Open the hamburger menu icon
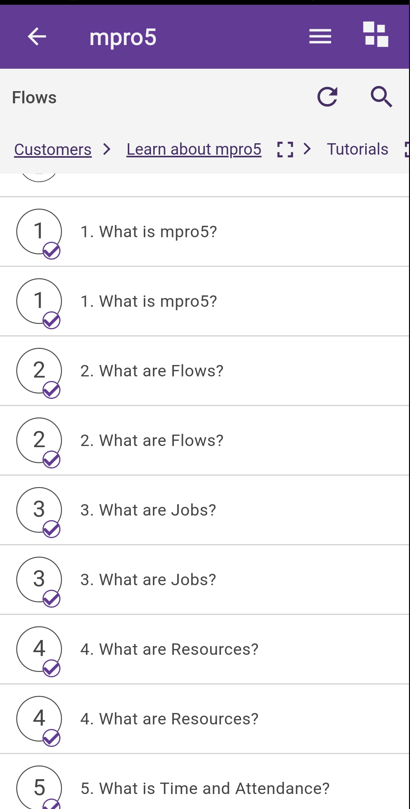The height and width of the screenshot is (809, 410). tap(320, 37)
